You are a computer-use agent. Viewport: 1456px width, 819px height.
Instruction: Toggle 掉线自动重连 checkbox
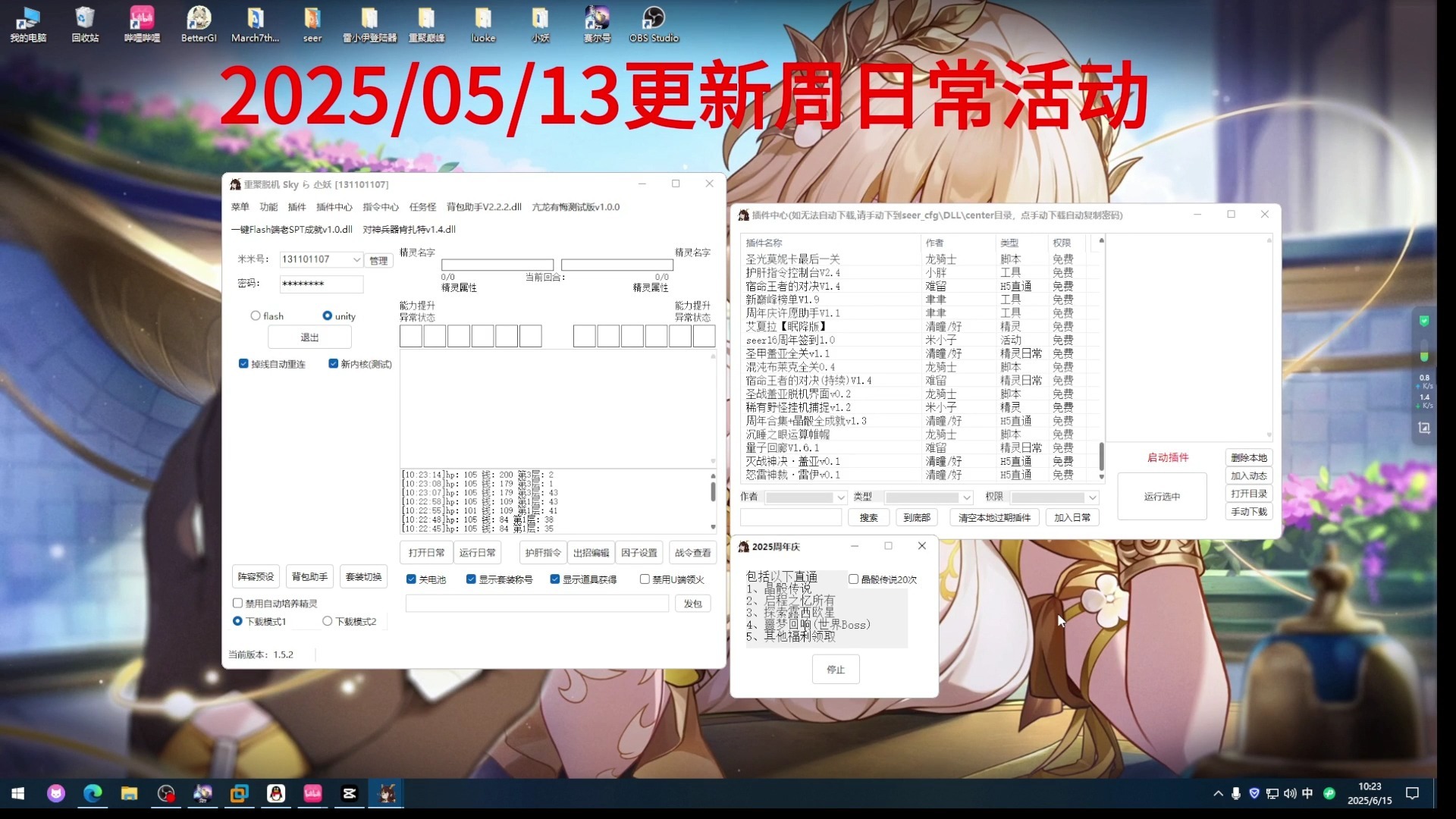(243, 364)
